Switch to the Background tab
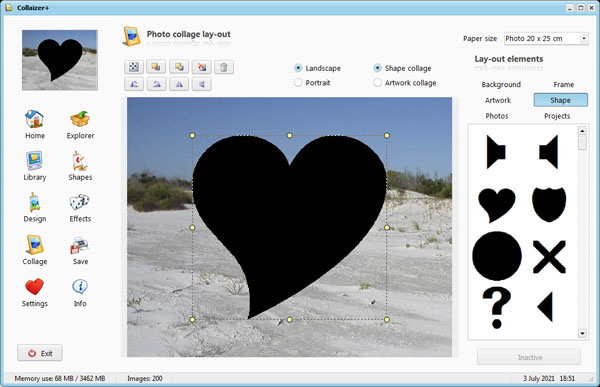This screenshot has width=600, height=387. coord(501,85)
